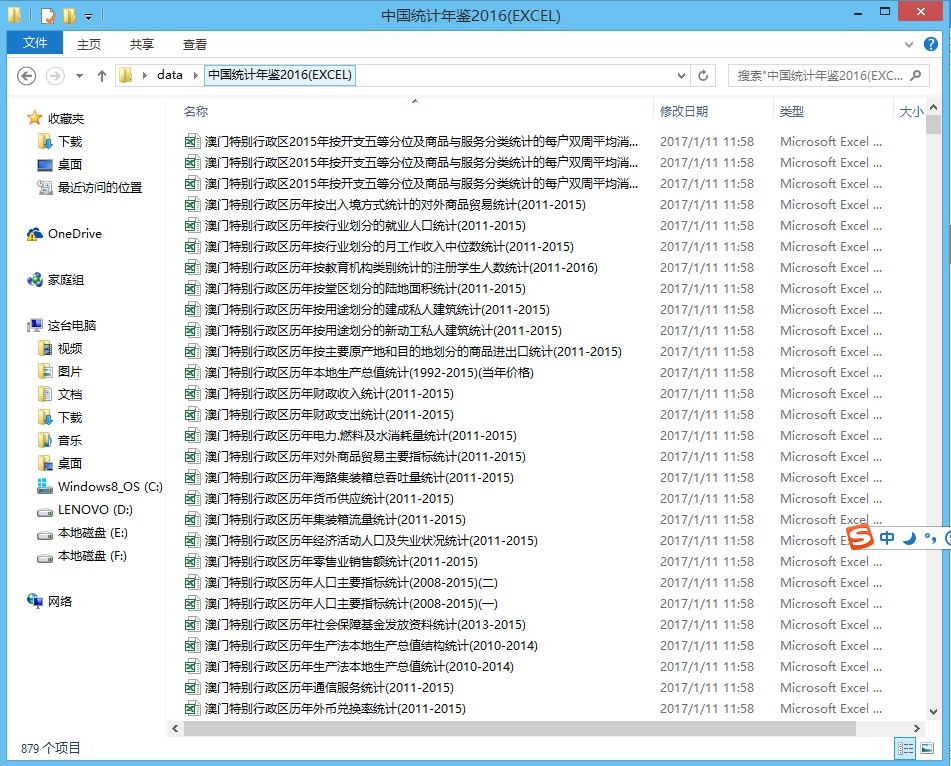Click the search magnifier icon
The image size is (951, 766).
(916, 75)
